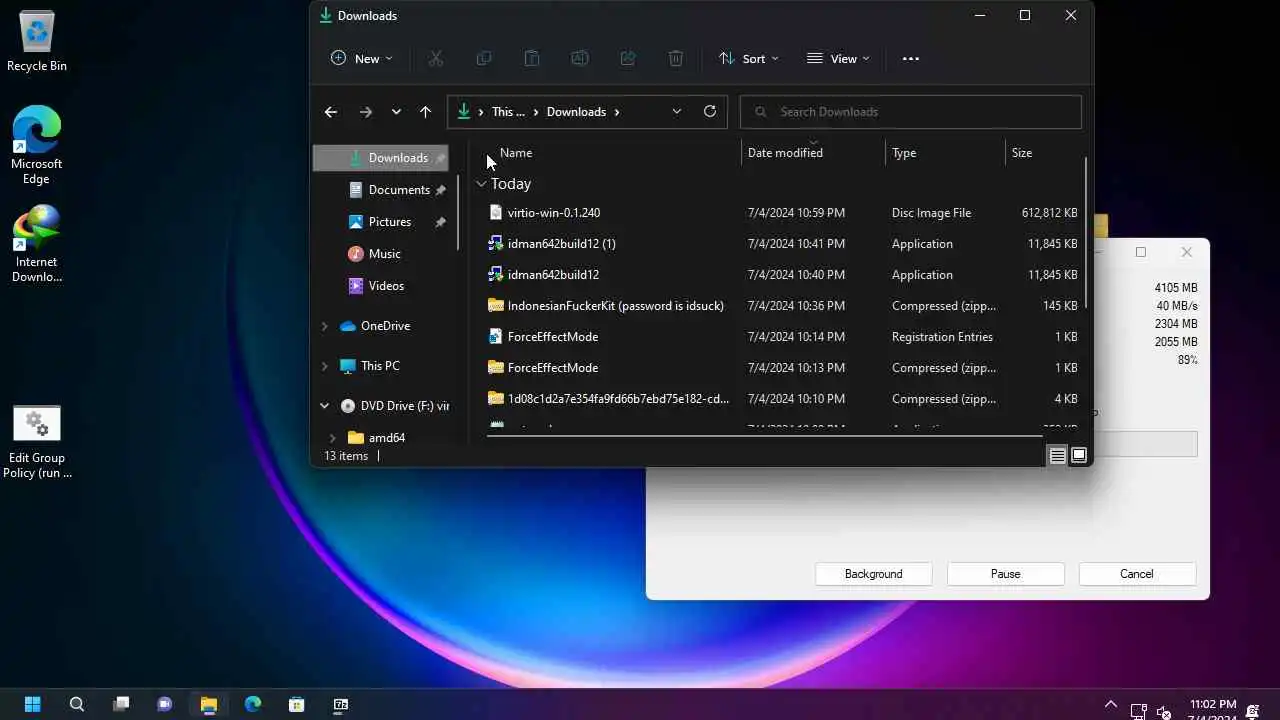Image resolution: width=1280 pixels, height=720 pixels.
Task: Click Background button in download dialog
Action: pos(874,574)
